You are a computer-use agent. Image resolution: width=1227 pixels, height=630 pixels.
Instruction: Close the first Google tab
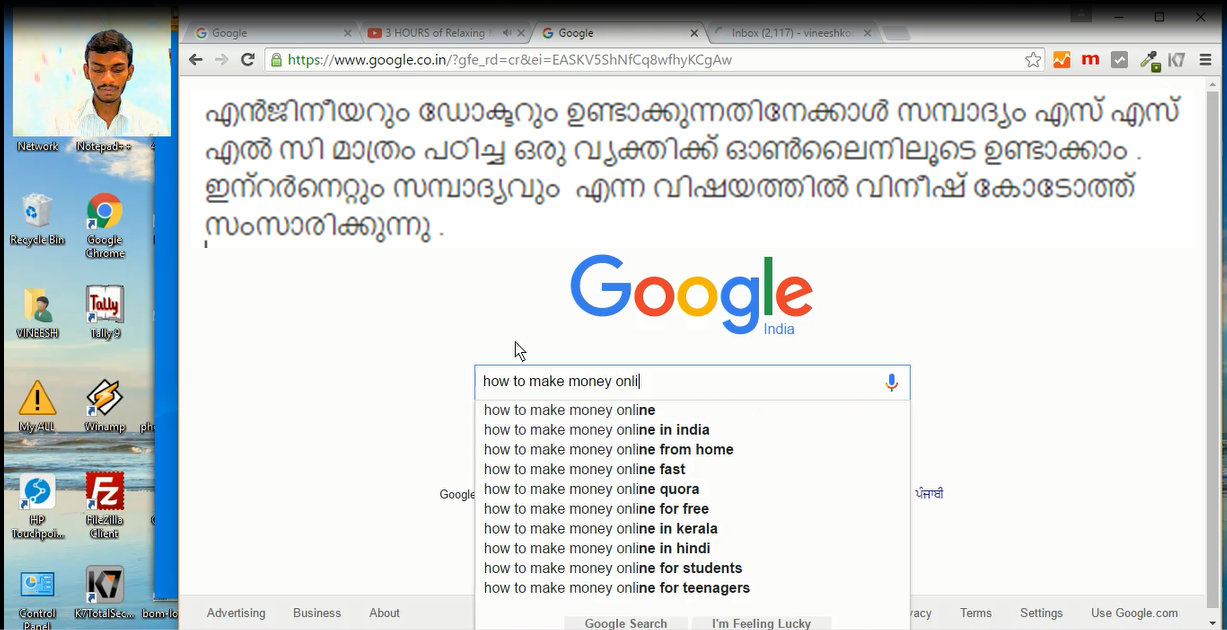click(348, 33)
